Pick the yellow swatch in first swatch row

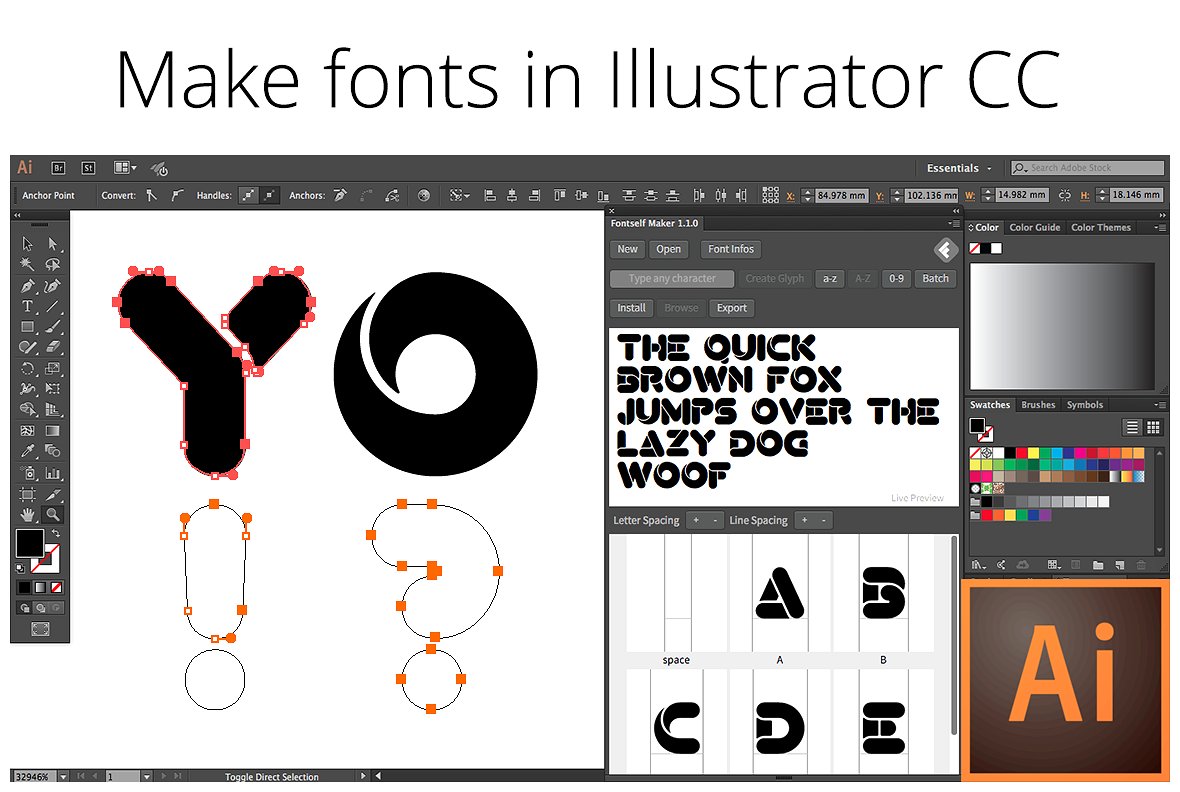tap(1033, 453)
